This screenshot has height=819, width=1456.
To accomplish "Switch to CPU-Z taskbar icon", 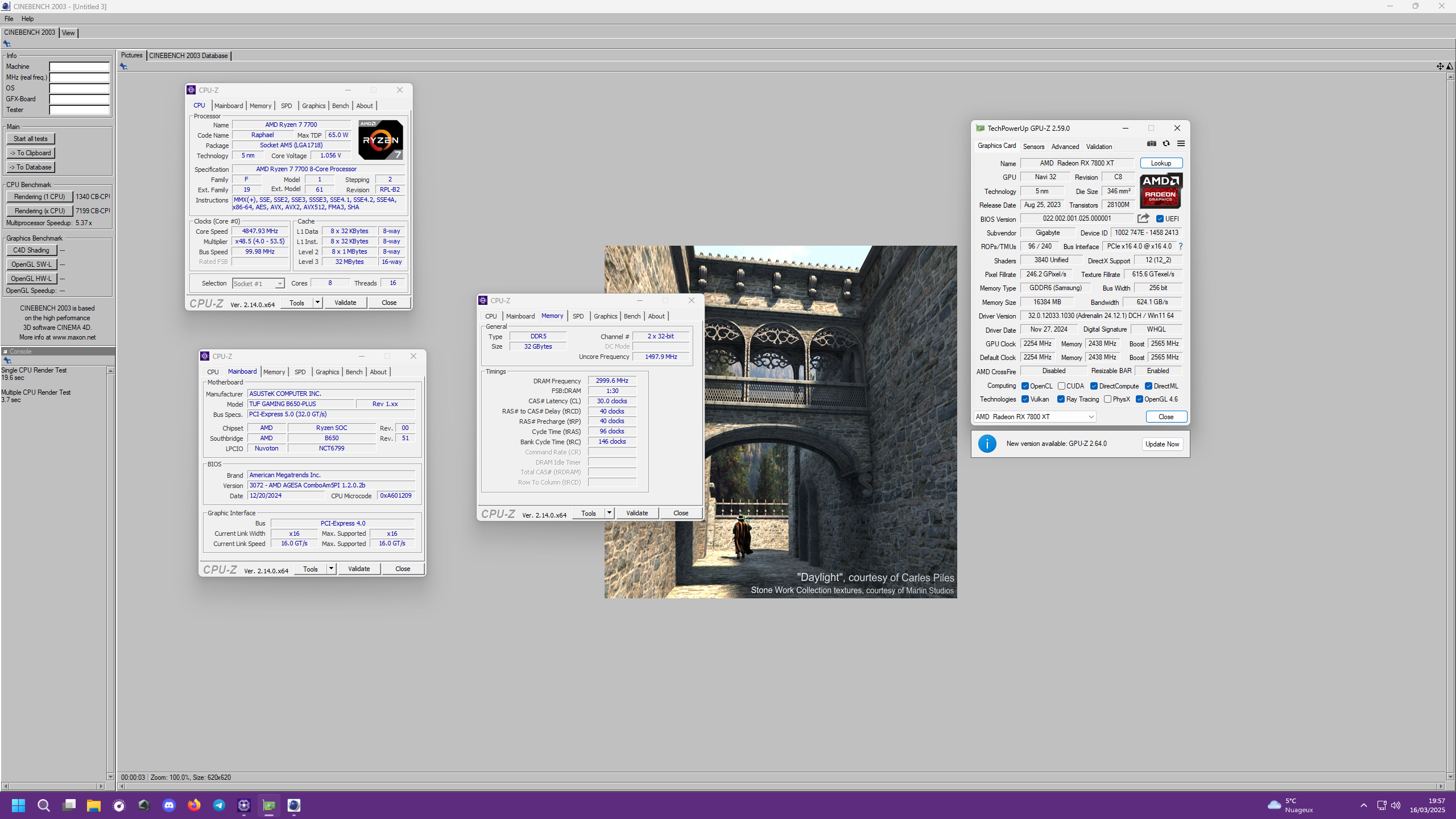I will (x=244, y=805).
